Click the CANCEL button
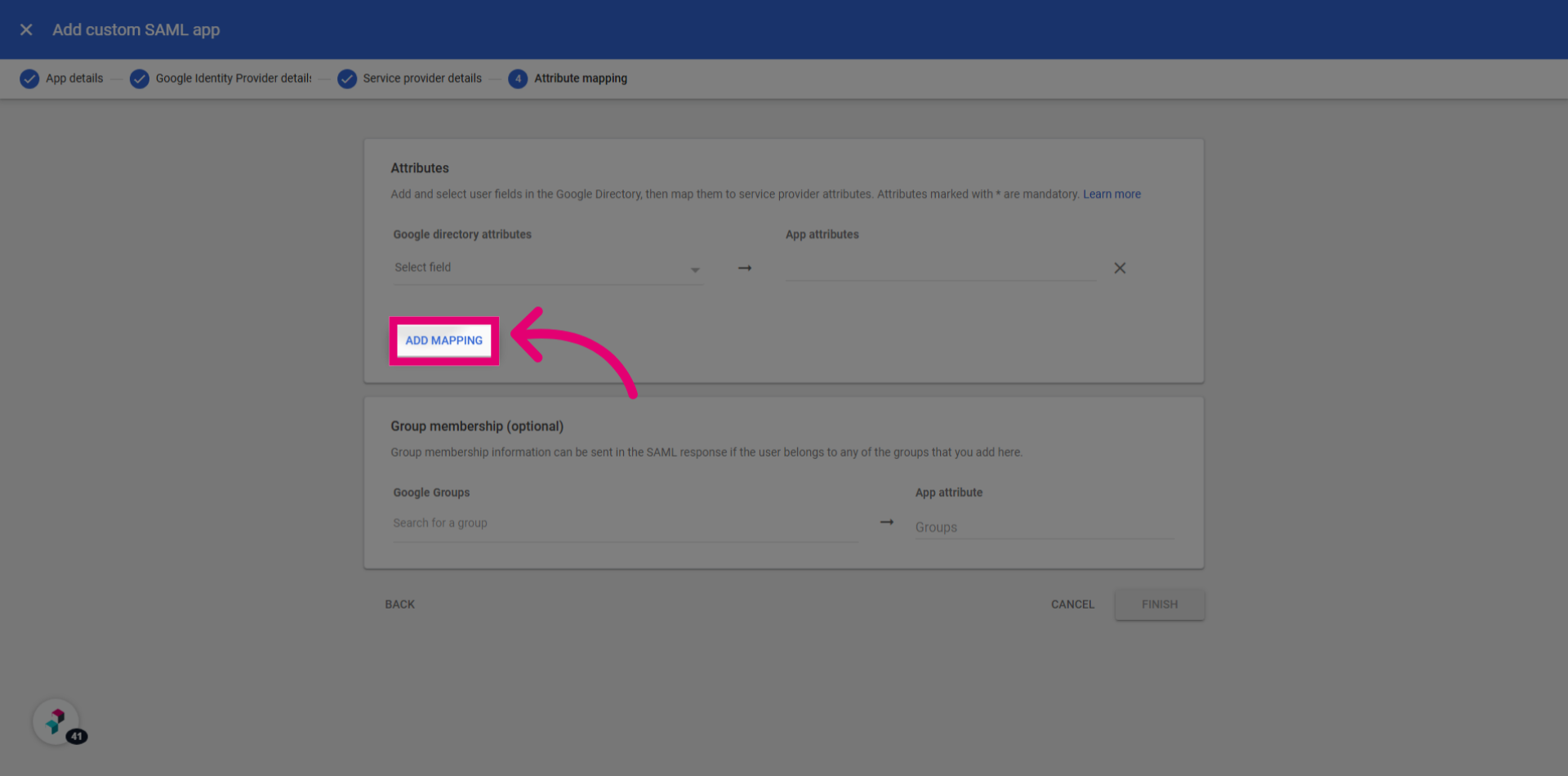The height and width of the screenshot is (776, 1568). coord(1072,604)
